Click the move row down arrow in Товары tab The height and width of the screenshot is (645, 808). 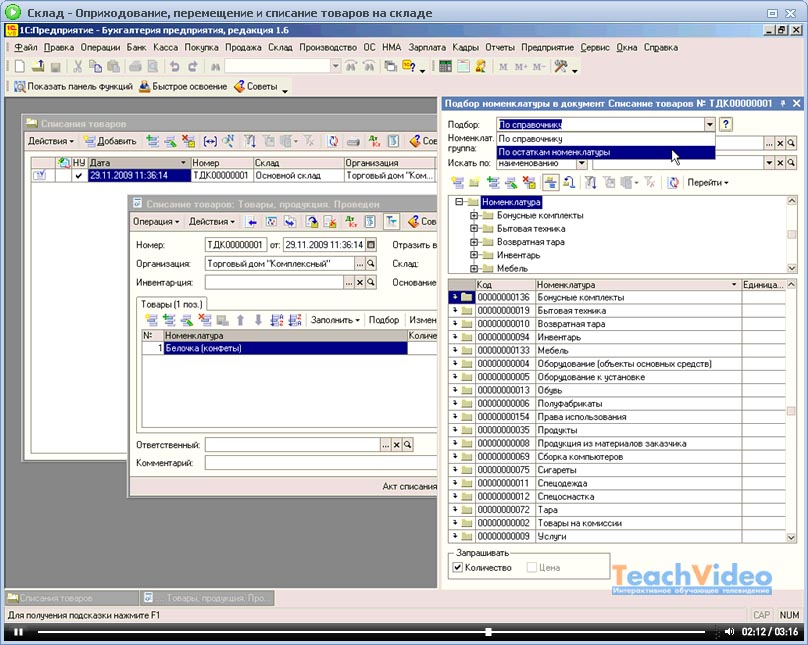pyautogui.click(x=258, y=320)
